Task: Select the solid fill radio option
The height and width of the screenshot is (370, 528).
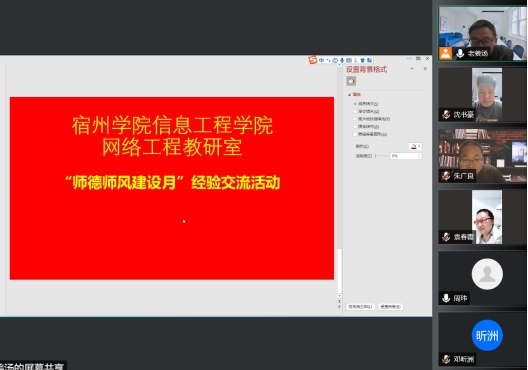Action: [x=355, y=104]
